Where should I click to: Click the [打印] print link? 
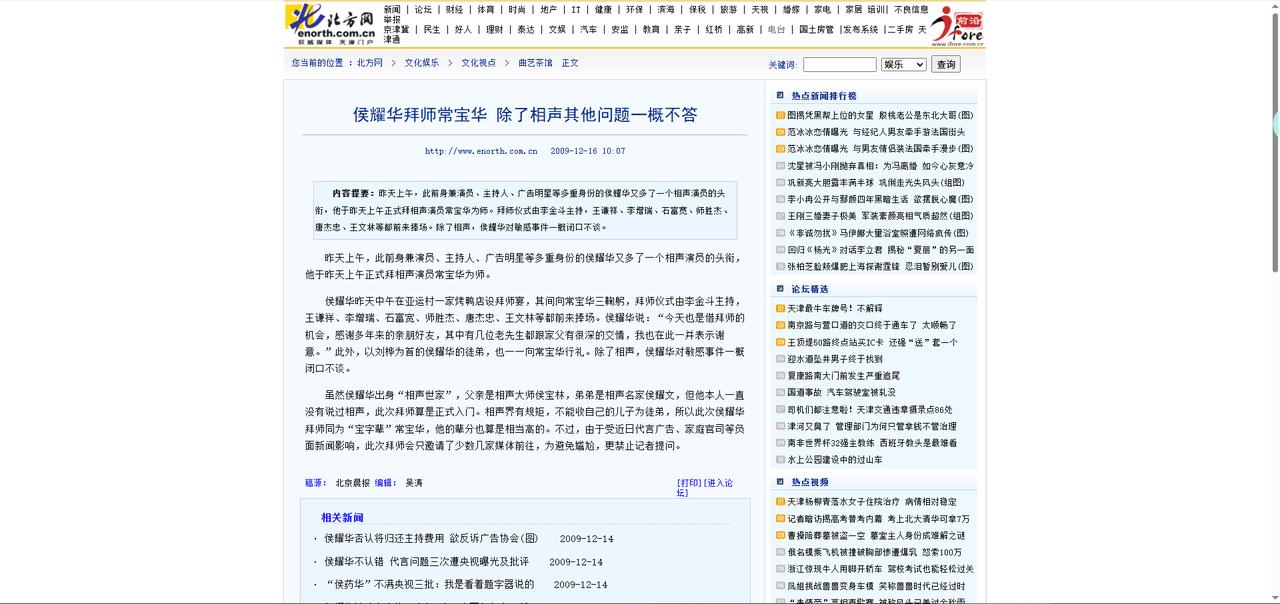point(689,483)
